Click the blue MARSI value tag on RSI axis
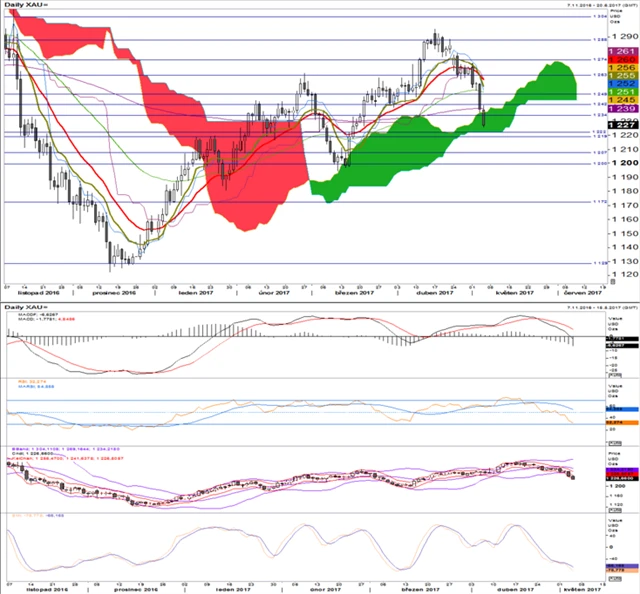The image size is (640, 594). click(622, 409)
